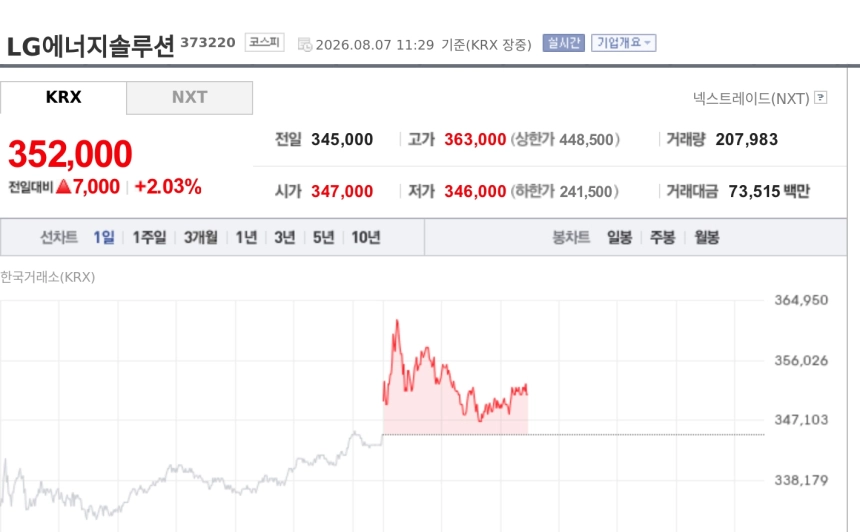Select the 1년 chart range
The height and width of the screenshot is (532, 860).
[246, 237]
